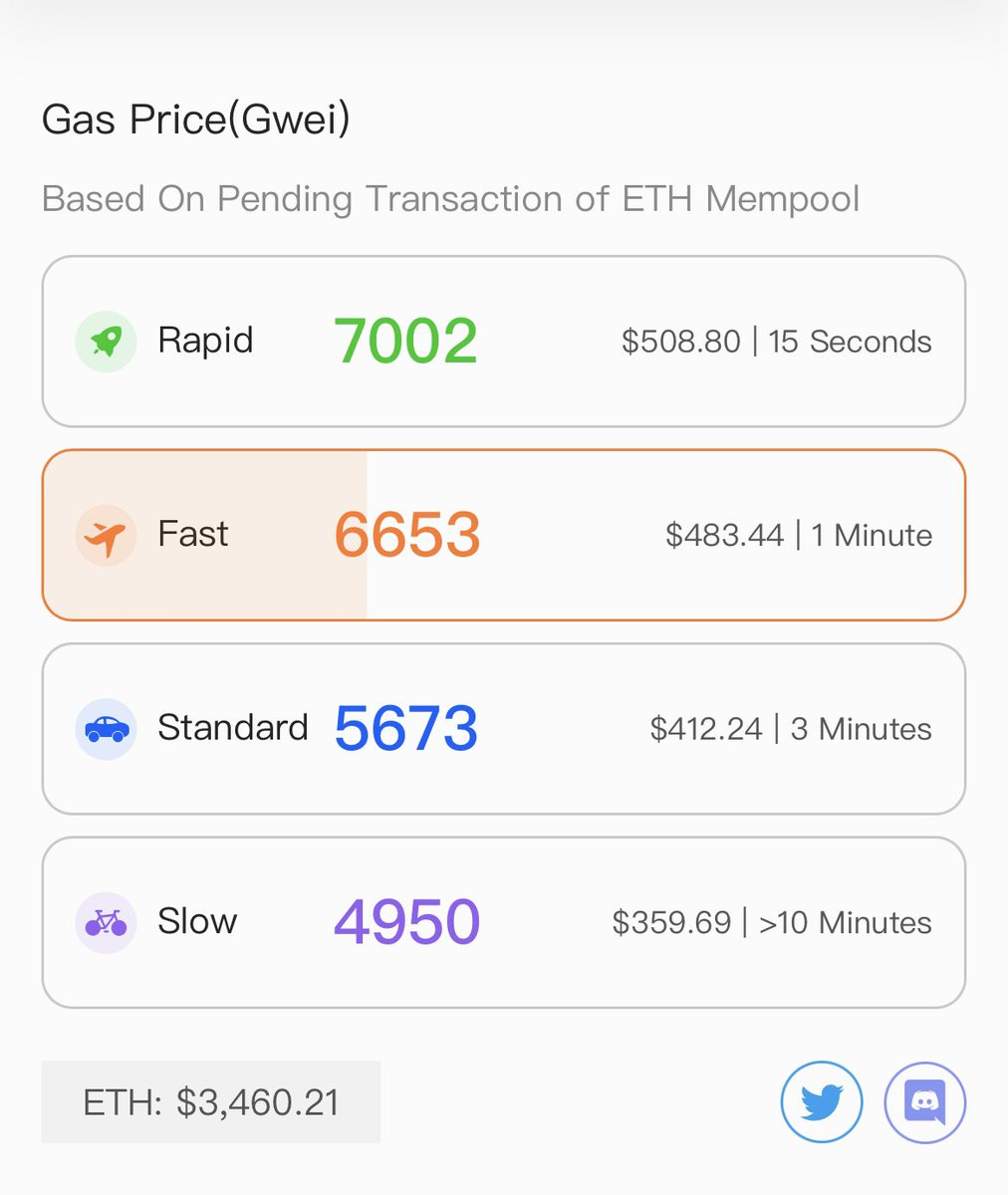Open the Discord icon link
The image size is (1008, 1195).
(925, 1101)
